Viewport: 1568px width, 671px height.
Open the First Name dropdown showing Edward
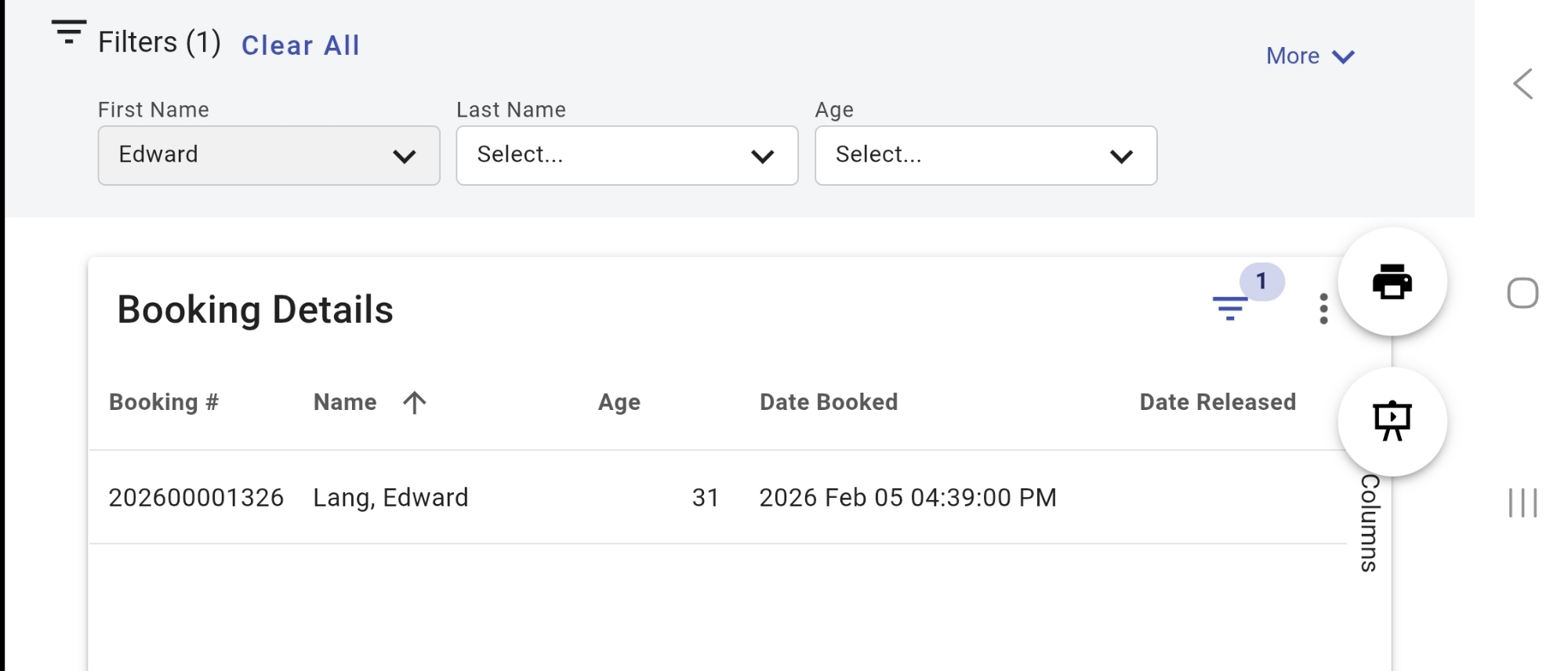(x=268, y=155)
